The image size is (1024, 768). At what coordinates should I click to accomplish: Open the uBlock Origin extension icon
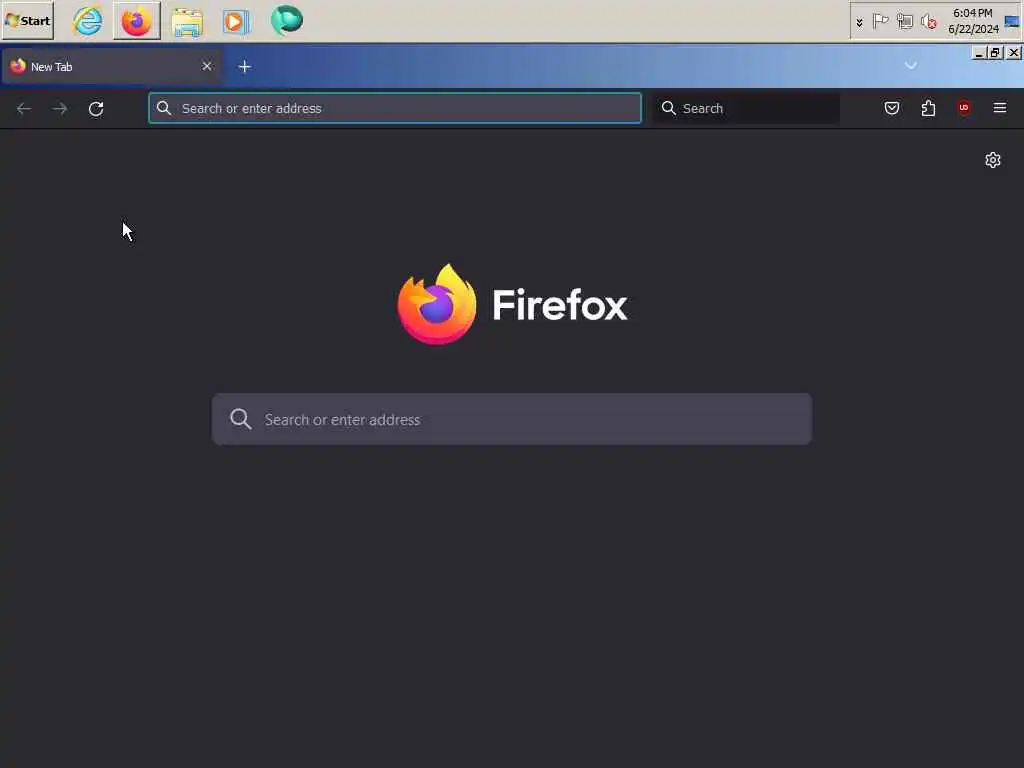(x=963, y=108)
